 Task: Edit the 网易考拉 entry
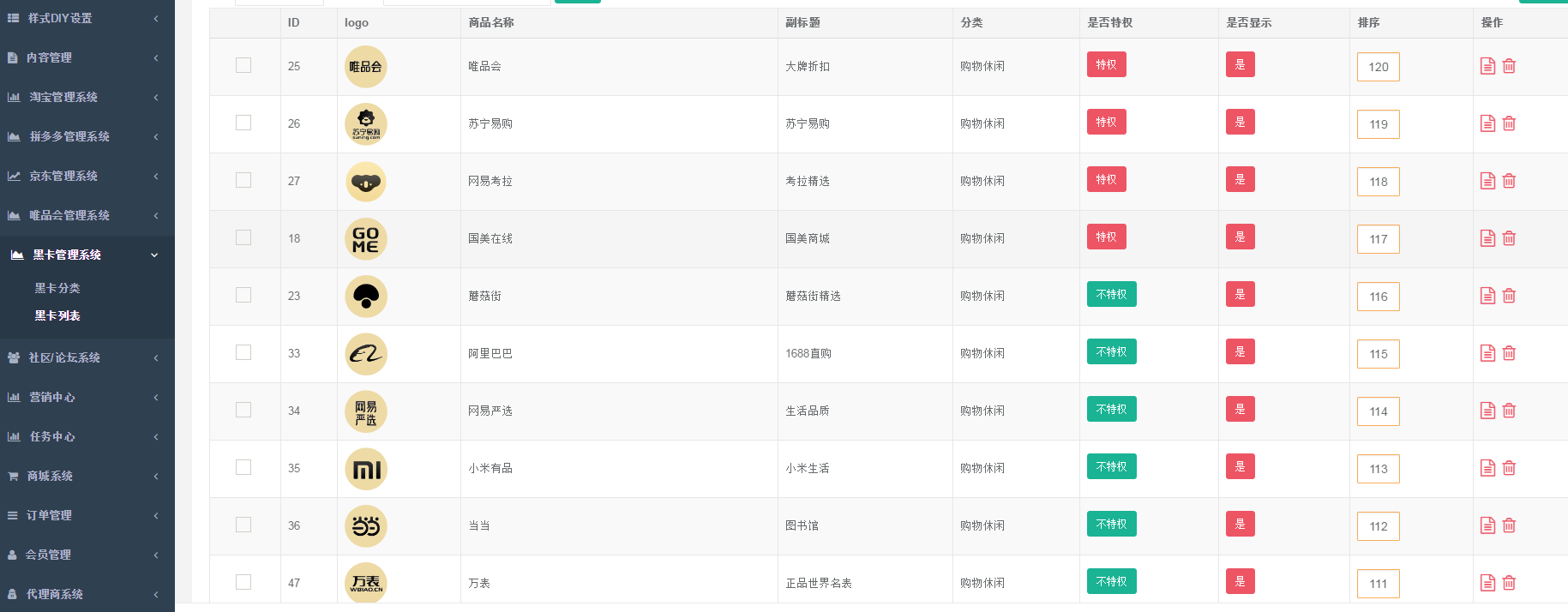click(1487, 181)
